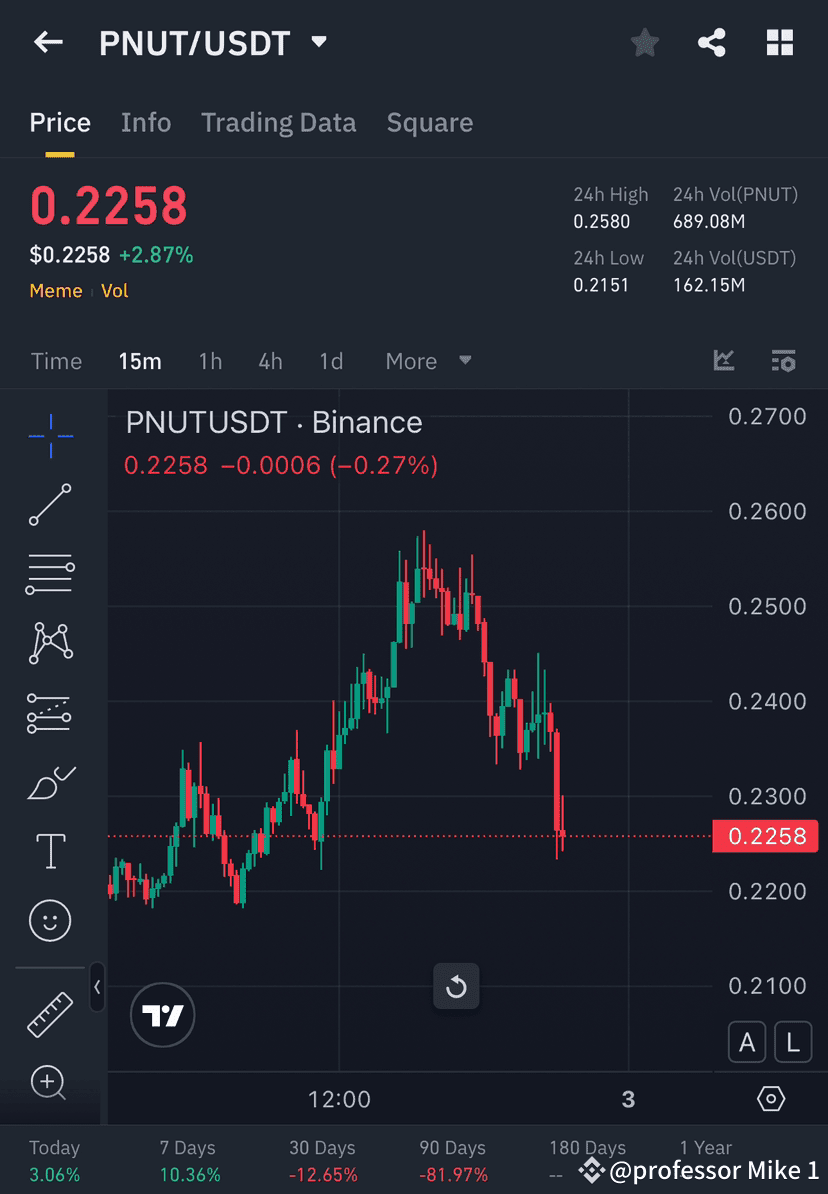This screenshot has width=828, height=1194.
Task: Toggle auto scale with the A button
Action: (x=747, y=1042)
